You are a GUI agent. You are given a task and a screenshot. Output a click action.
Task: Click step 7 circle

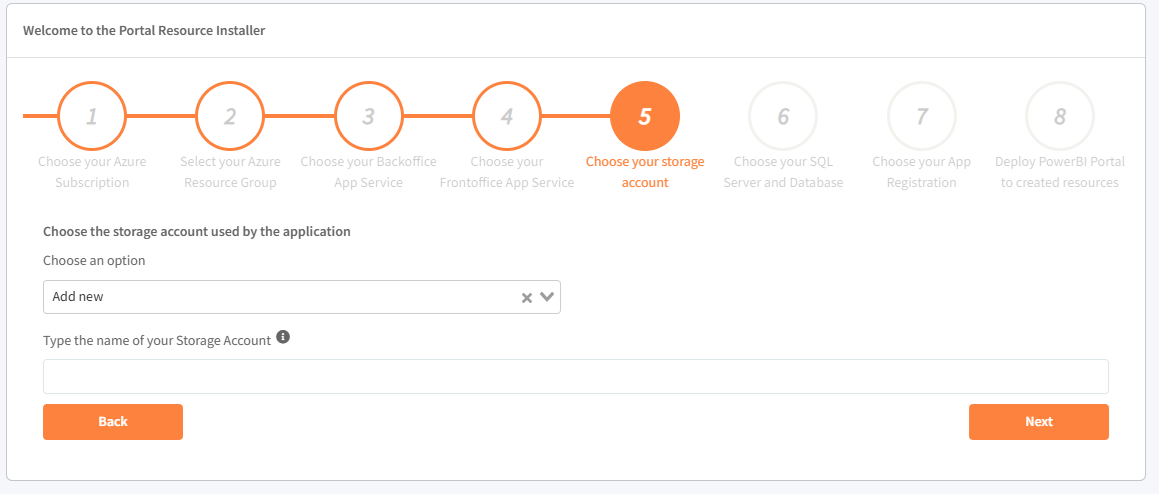(x=922, y=116)
